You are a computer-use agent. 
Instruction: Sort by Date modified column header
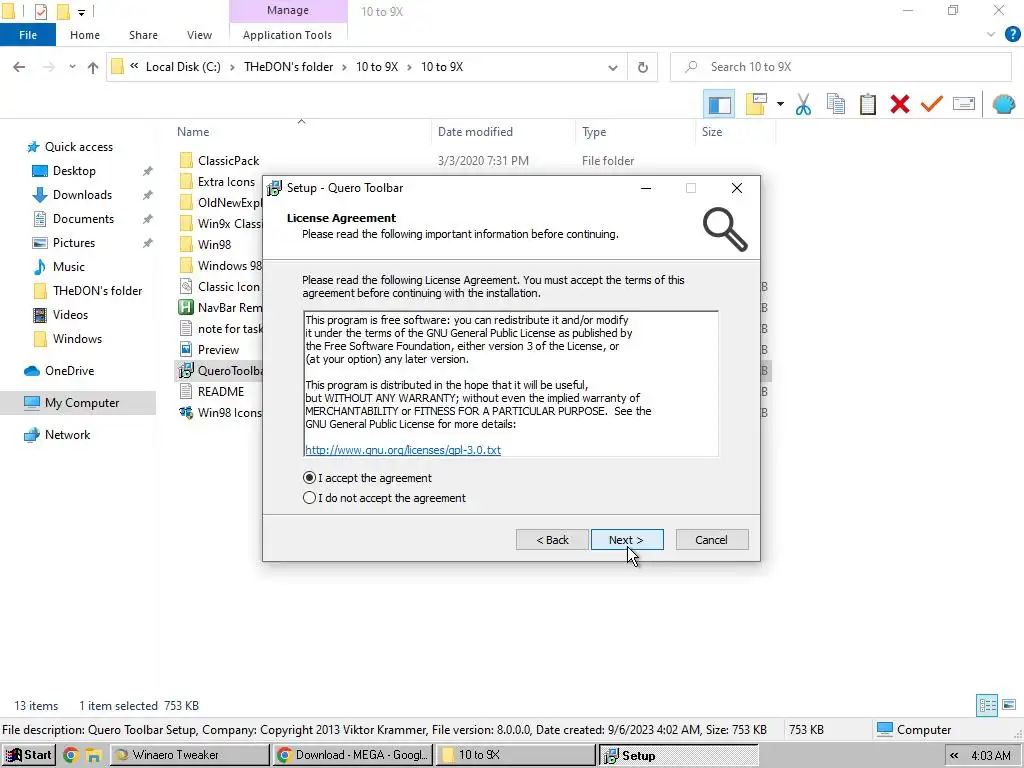tap(475, 132)
